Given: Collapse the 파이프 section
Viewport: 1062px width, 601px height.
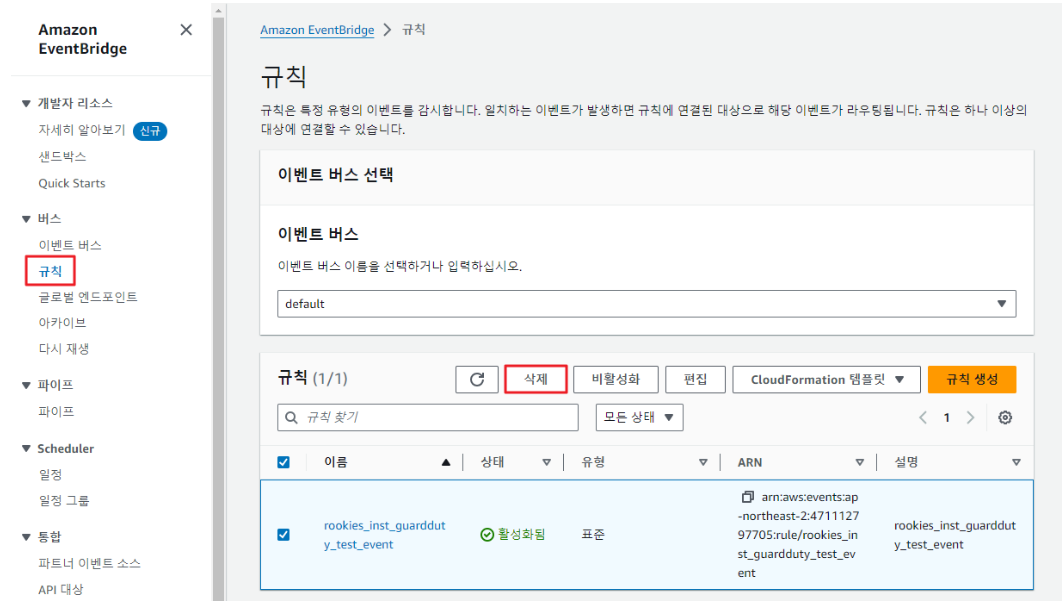Looking at the screenshot, I should [26, 385].
